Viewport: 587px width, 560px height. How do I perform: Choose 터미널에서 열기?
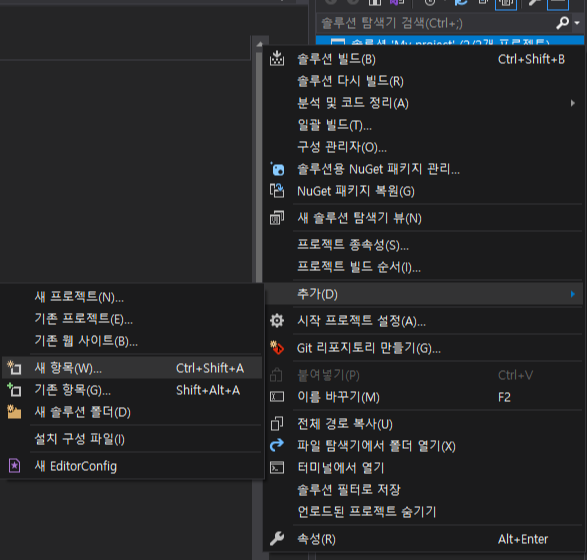point(423,468)
